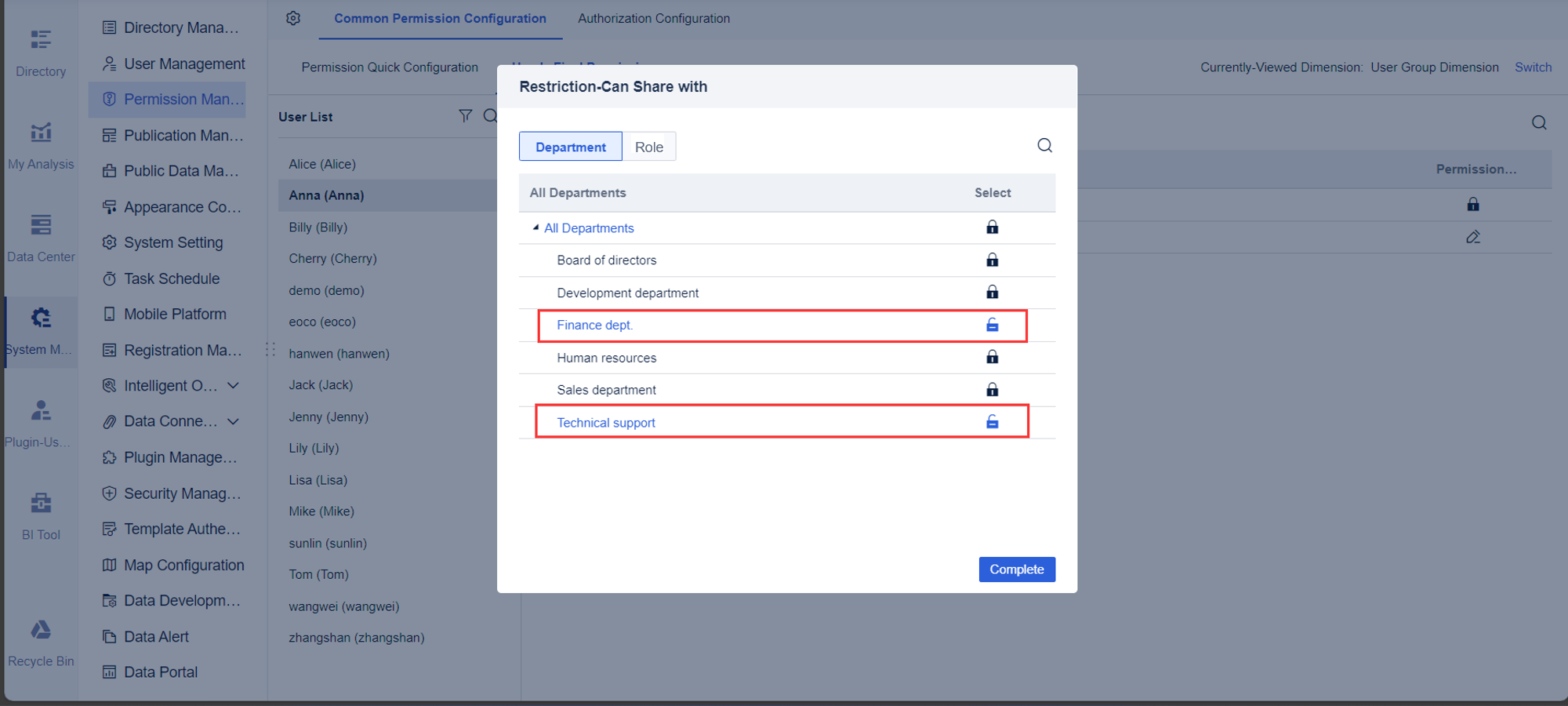Screen dimensions: 1568x706
Task: Click the Switch link for viewing dimension
Action: tap(1533, 67)
